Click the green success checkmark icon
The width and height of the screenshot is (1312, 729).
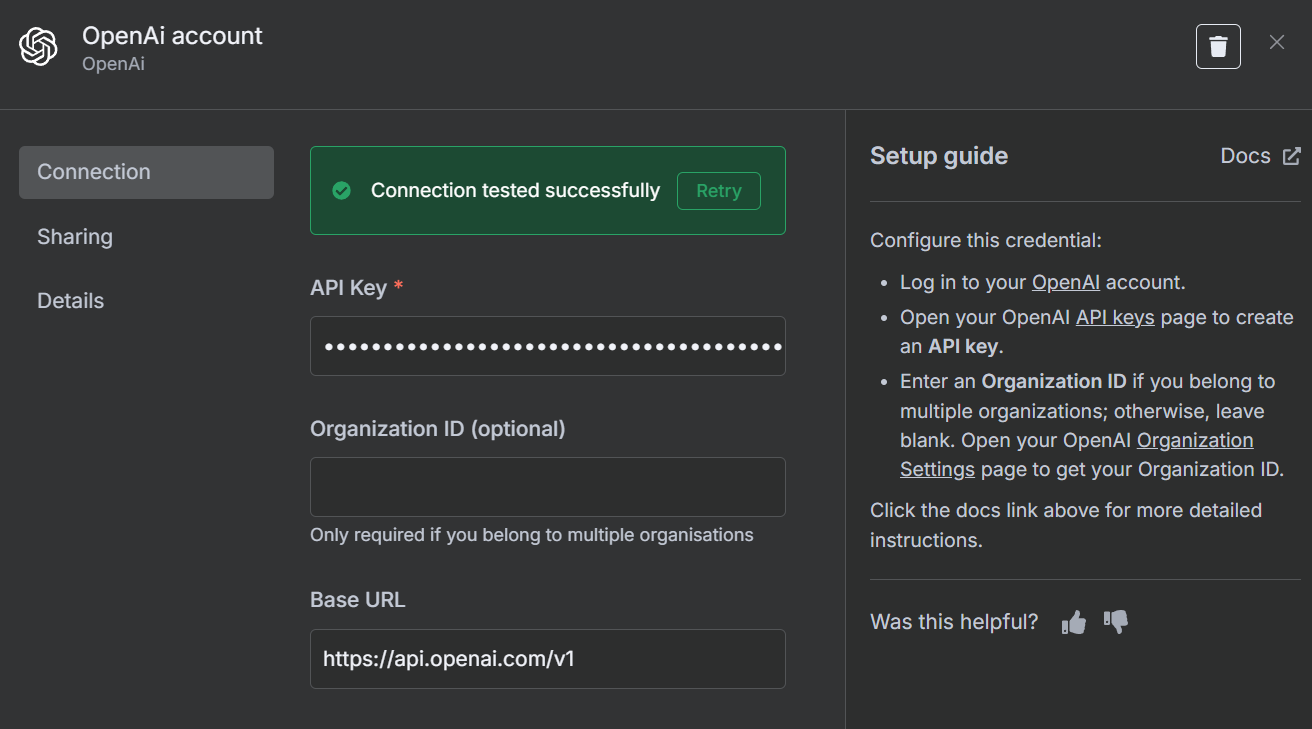point(342,191)
